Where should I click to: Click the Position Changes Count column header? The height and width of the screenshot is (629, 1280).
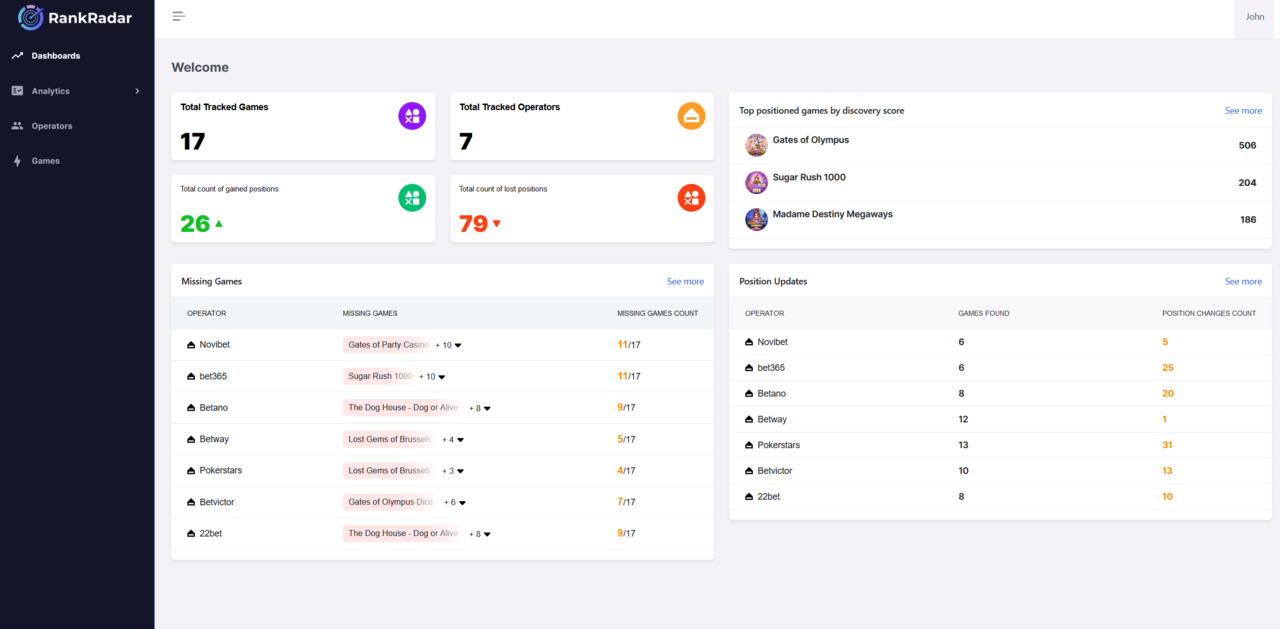click(x=1209, y=314)
